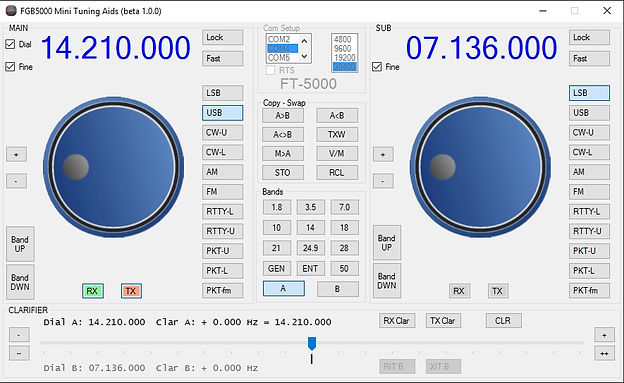Copy VFO with A>B button
The width and height of the screenshot is (624, 383).
(x=283, y=115)
